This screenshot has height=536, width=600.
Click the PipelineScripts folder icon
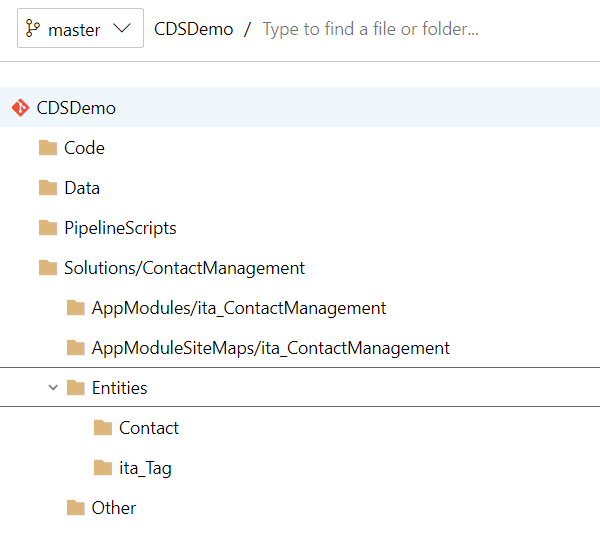click(x=48, y=228)
